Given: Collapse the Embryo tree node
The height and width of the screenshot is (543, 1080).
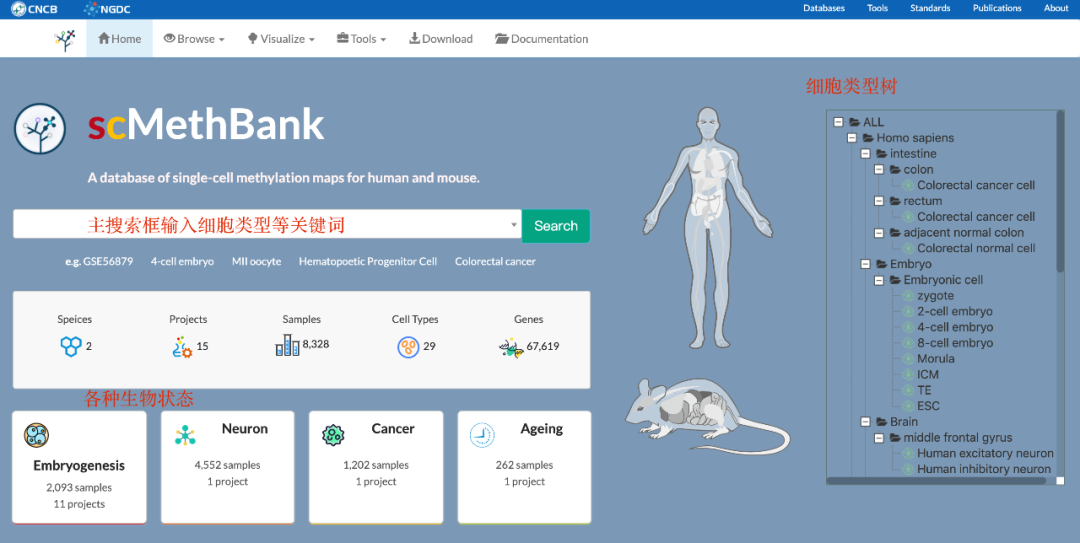Looking at the screenshot, I should coord(866,264).
